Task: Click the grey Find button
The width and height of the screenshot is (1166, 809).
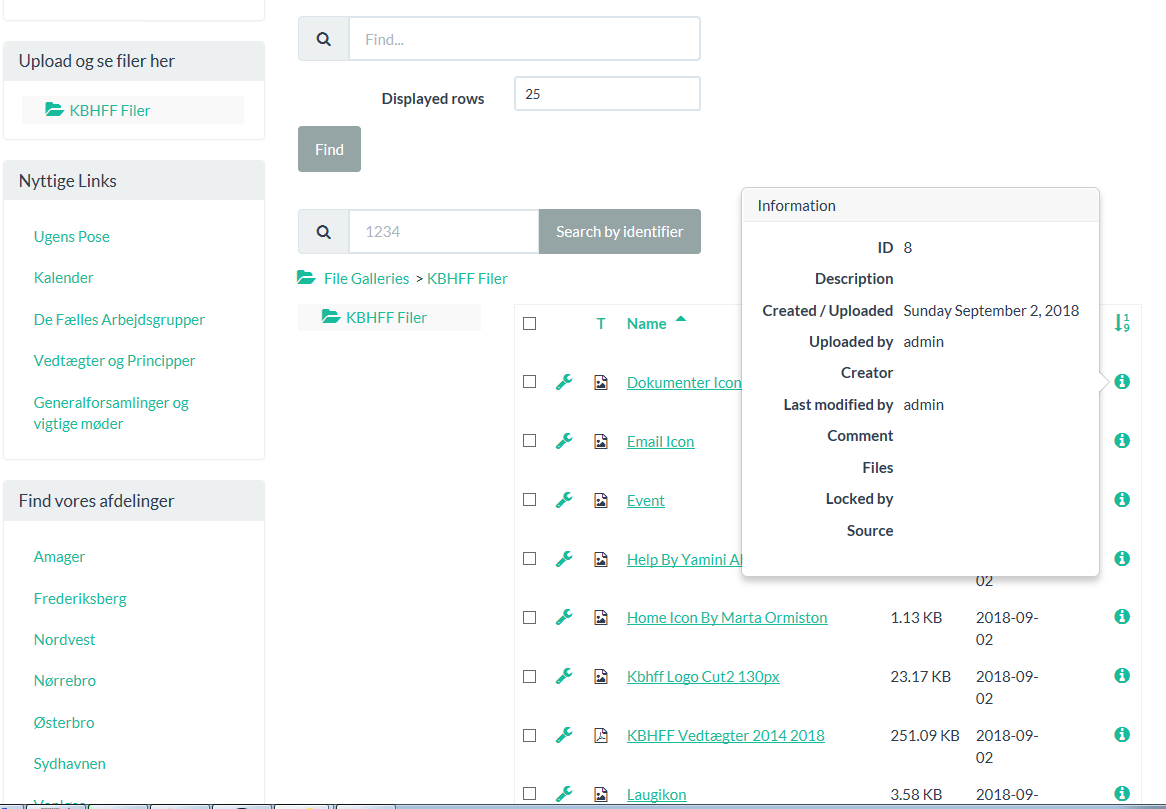Action: pos(329,149)
